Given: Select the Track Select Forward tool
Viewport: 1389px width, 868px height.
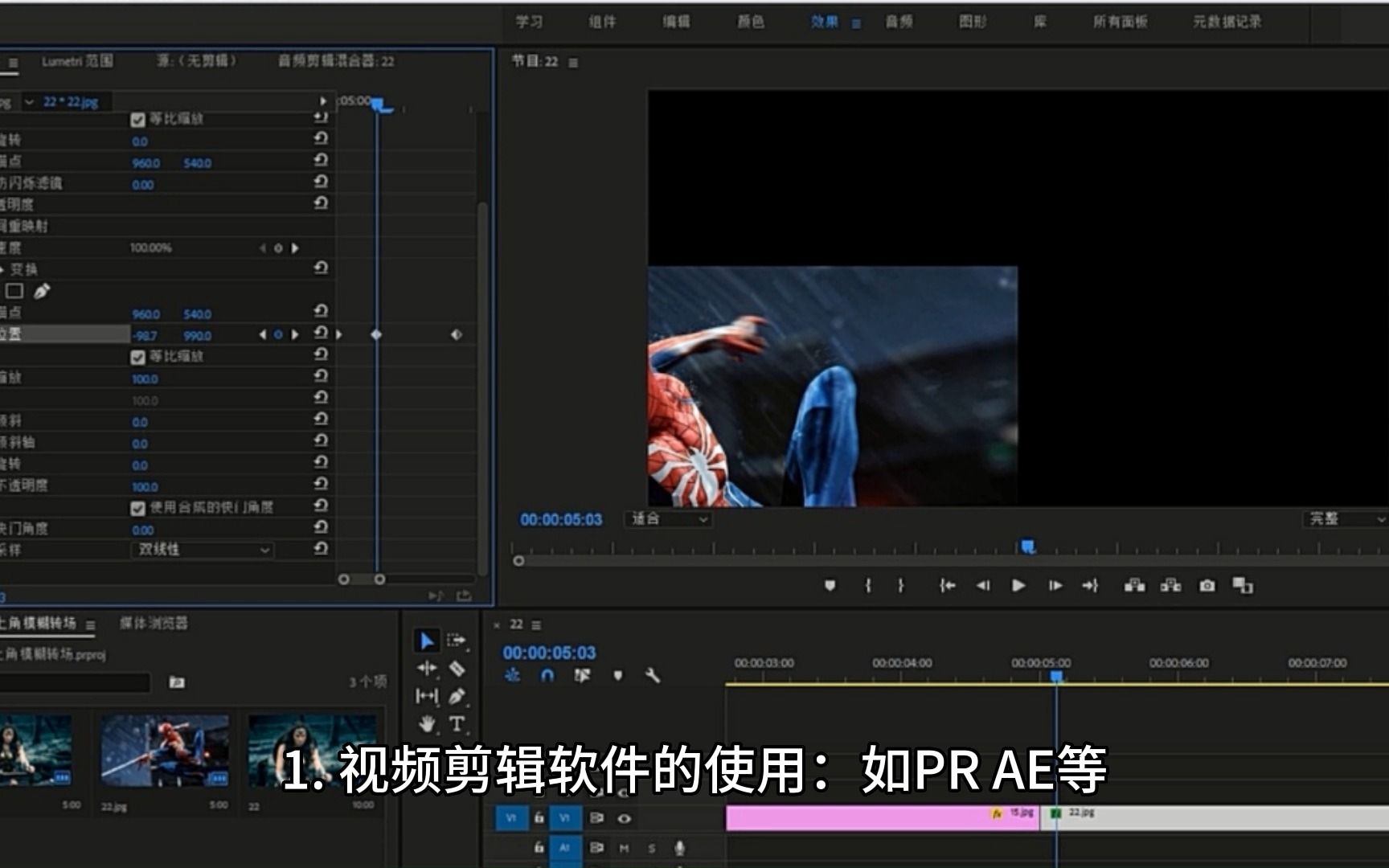Looking at the screenshot, I should tap(457, 641).
